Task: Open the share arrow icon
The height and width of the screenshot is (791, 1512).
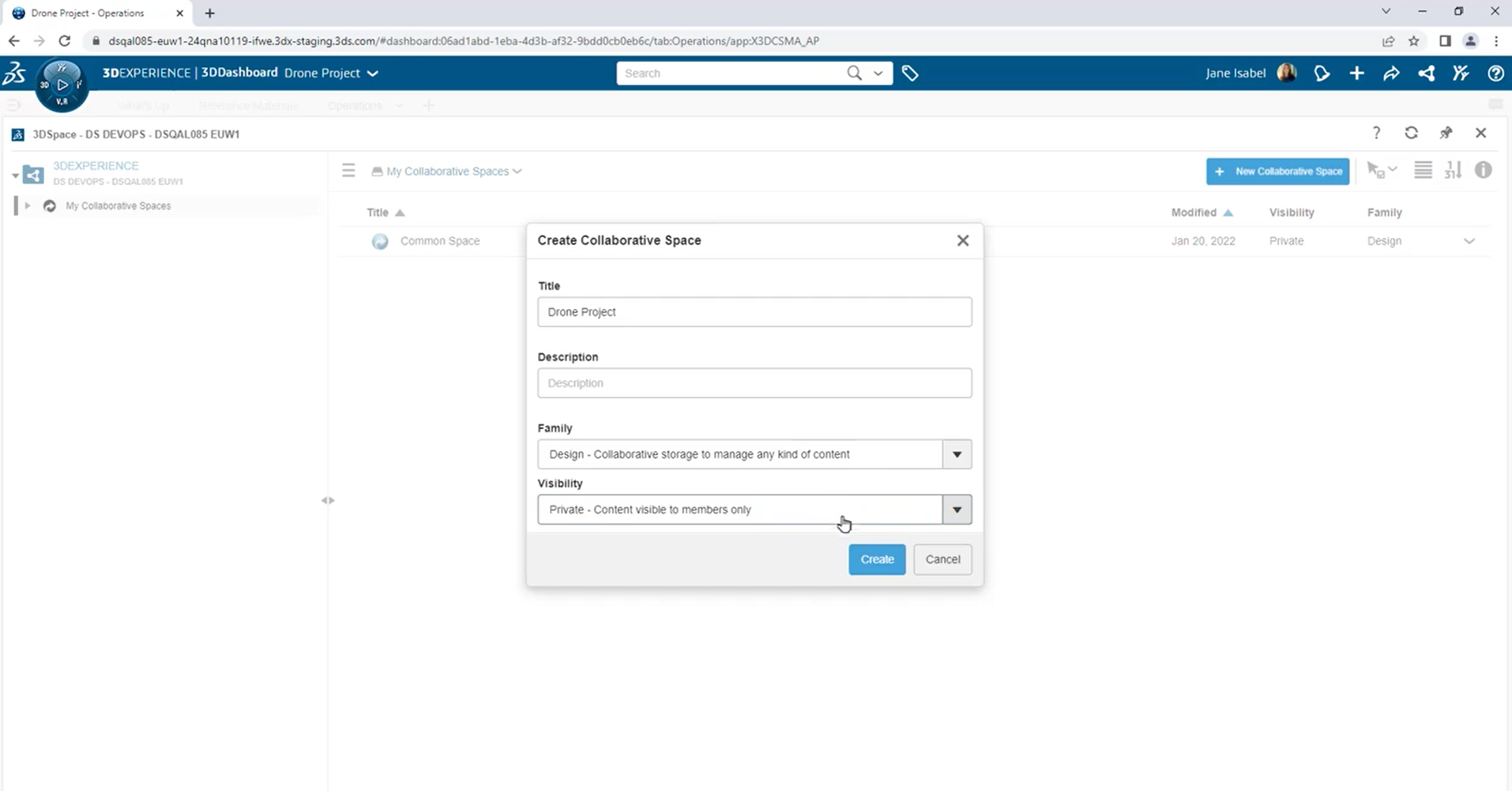Action: (1391, 73)
